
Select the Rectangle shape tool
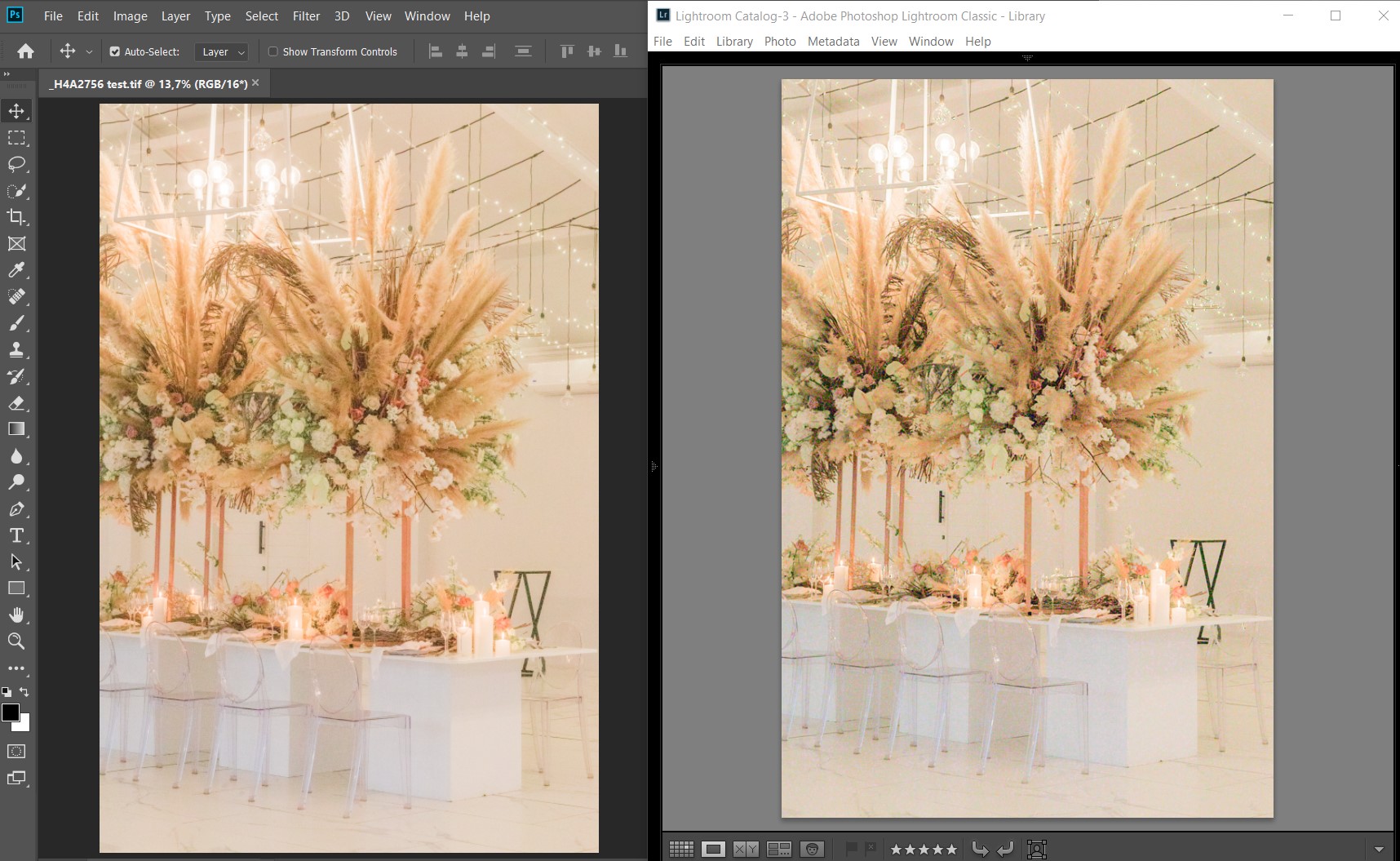[16, 588]
